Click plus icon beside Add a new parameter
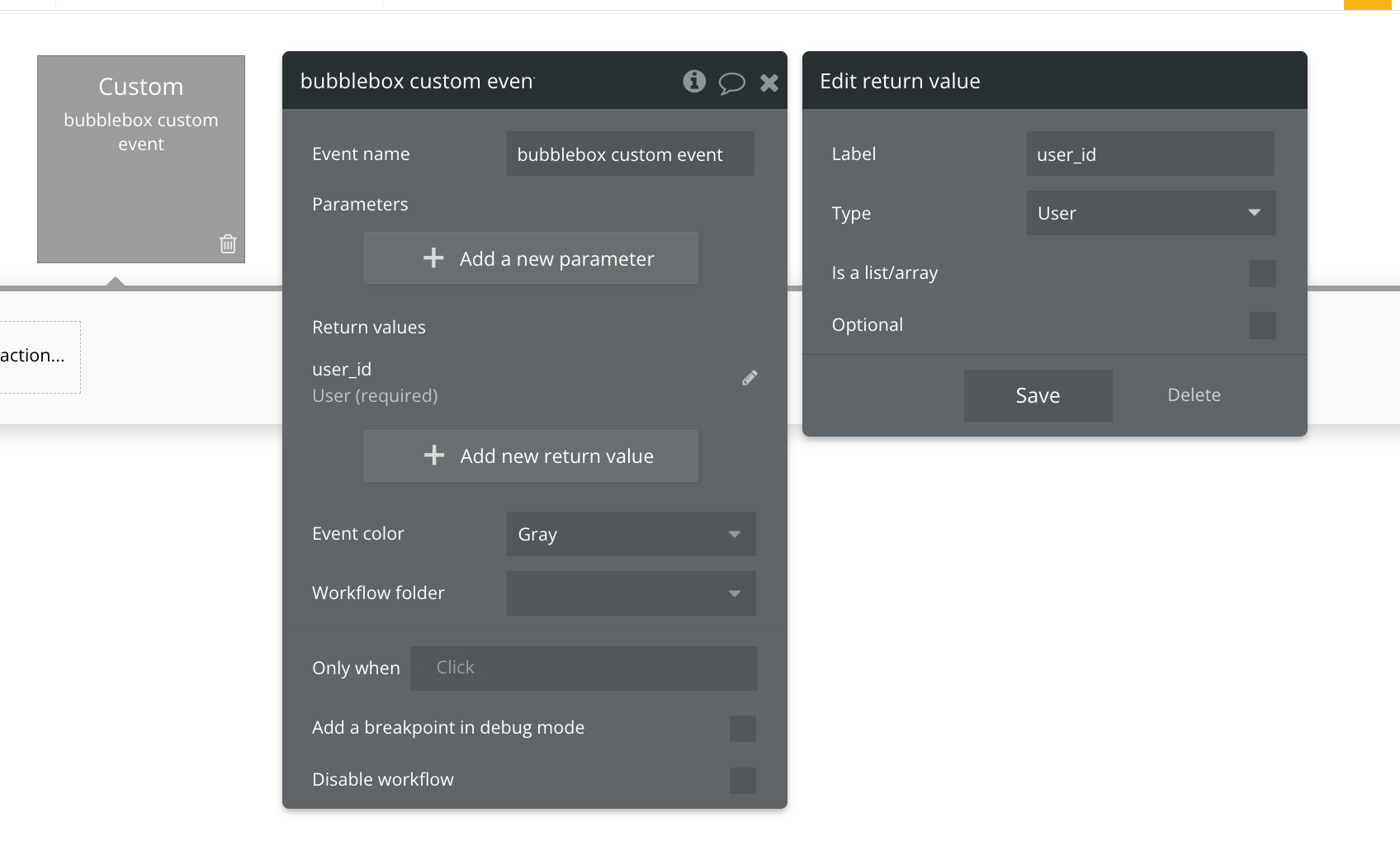The width and height of the screenshot is (1400, 855). [433, 258]
